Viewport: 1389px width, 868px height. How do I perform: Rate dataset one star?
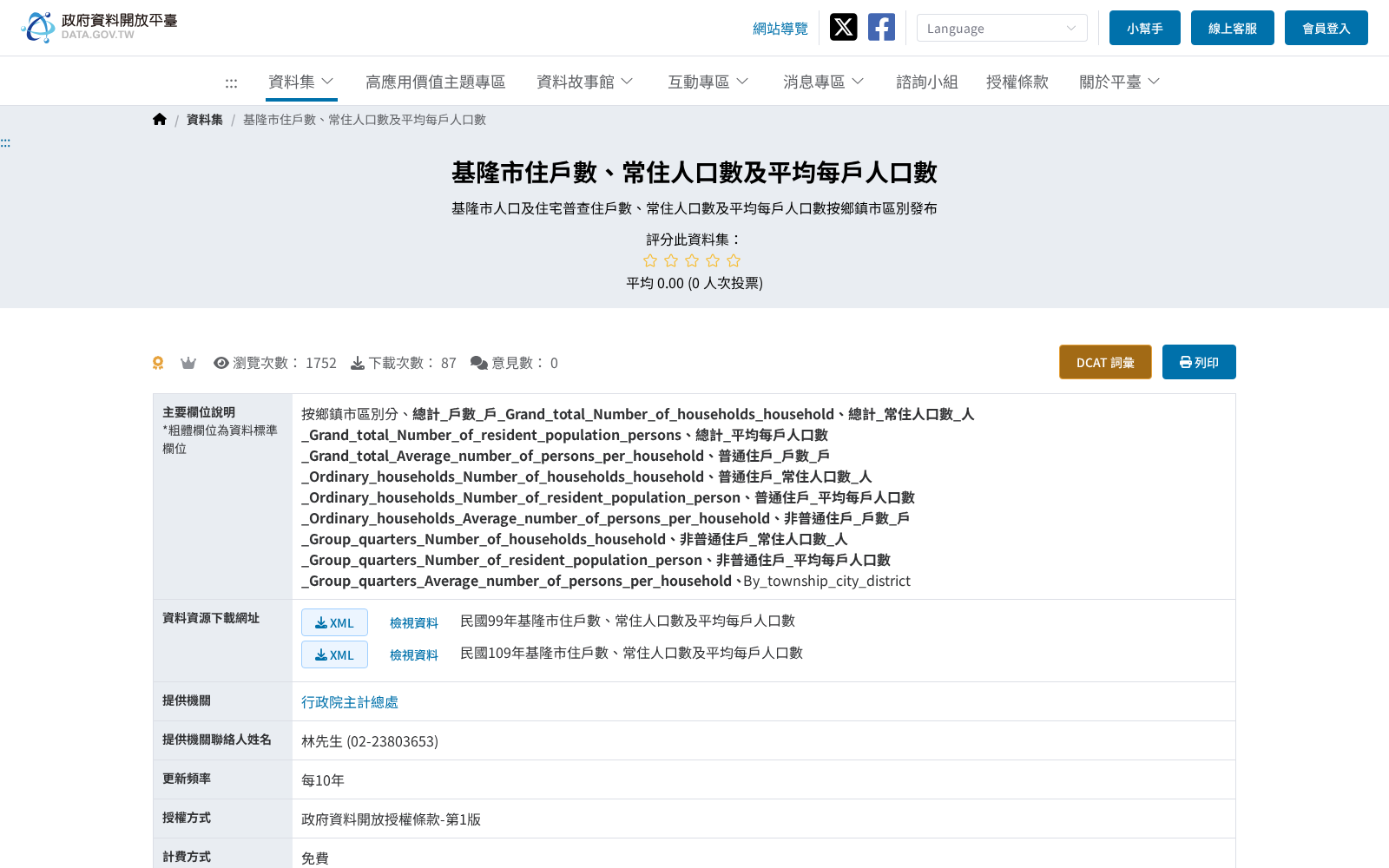(x=650, y=260)
